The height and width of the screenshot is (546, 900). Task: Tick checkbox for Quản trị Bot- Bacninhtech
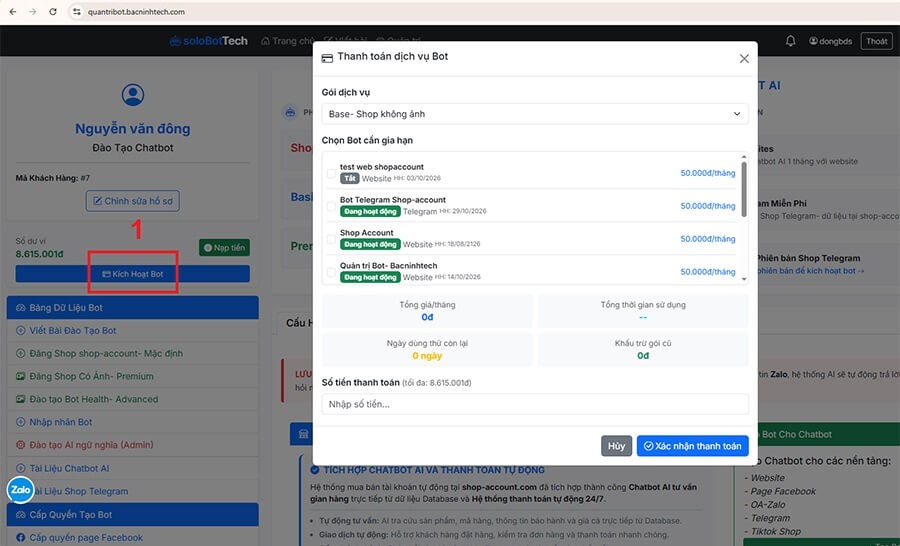[331, 272]
